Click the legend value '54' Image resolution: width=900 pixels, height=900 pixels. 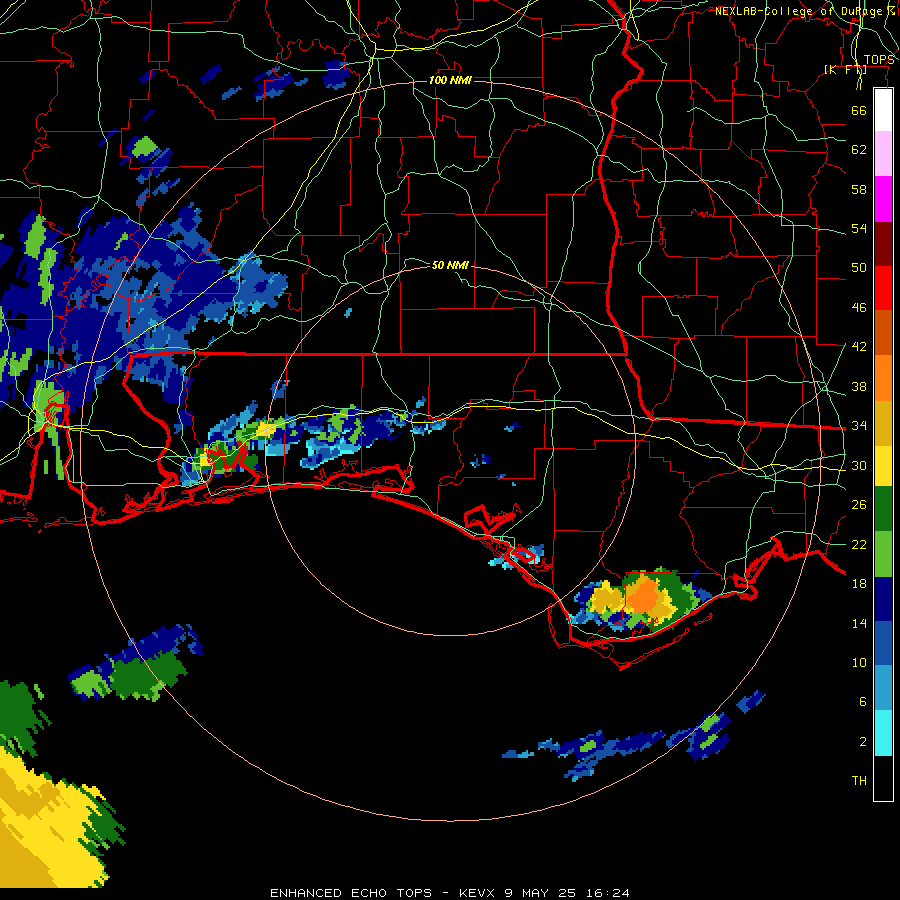(859, 228)
